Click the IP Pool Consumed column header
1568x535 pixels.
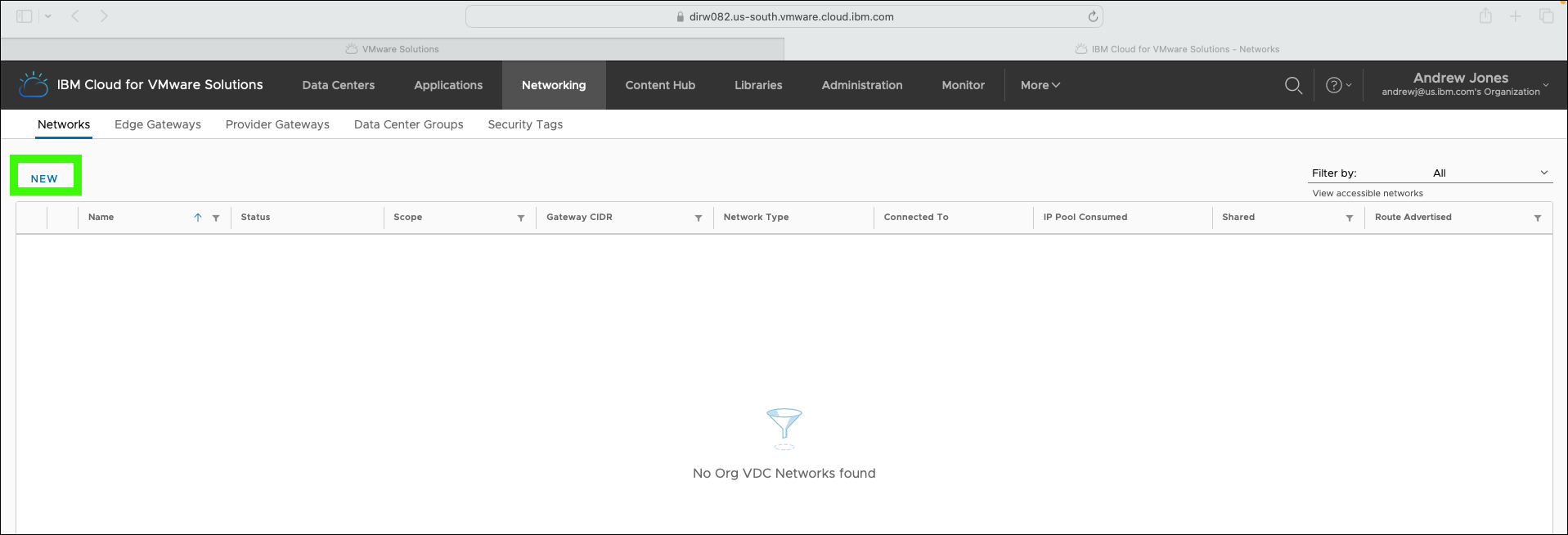pos(1085,218)
